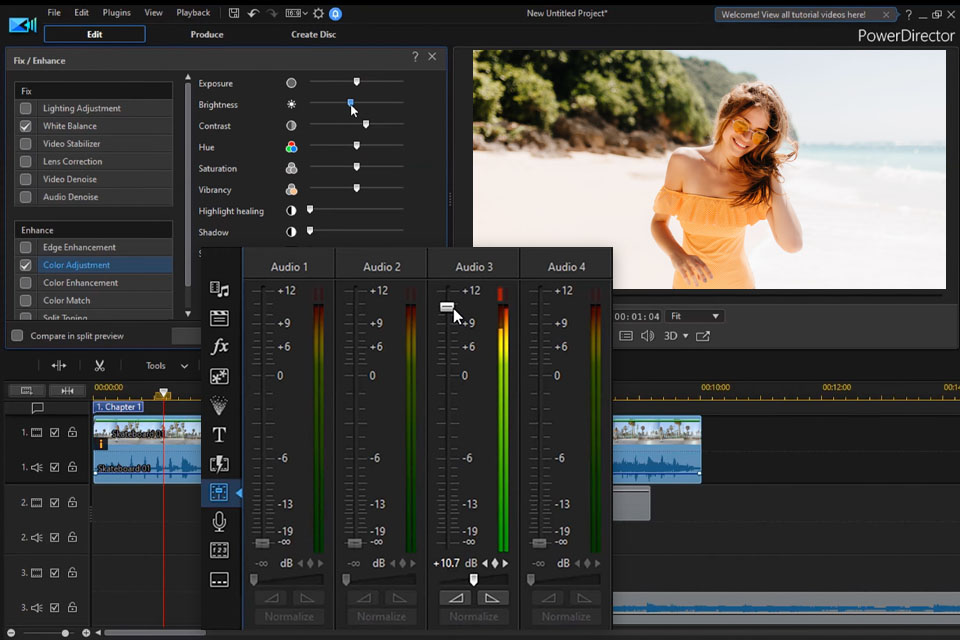Open the Edit menu in menu bar
The height and width of the screenshot is (640, 960).
point(81,12)
